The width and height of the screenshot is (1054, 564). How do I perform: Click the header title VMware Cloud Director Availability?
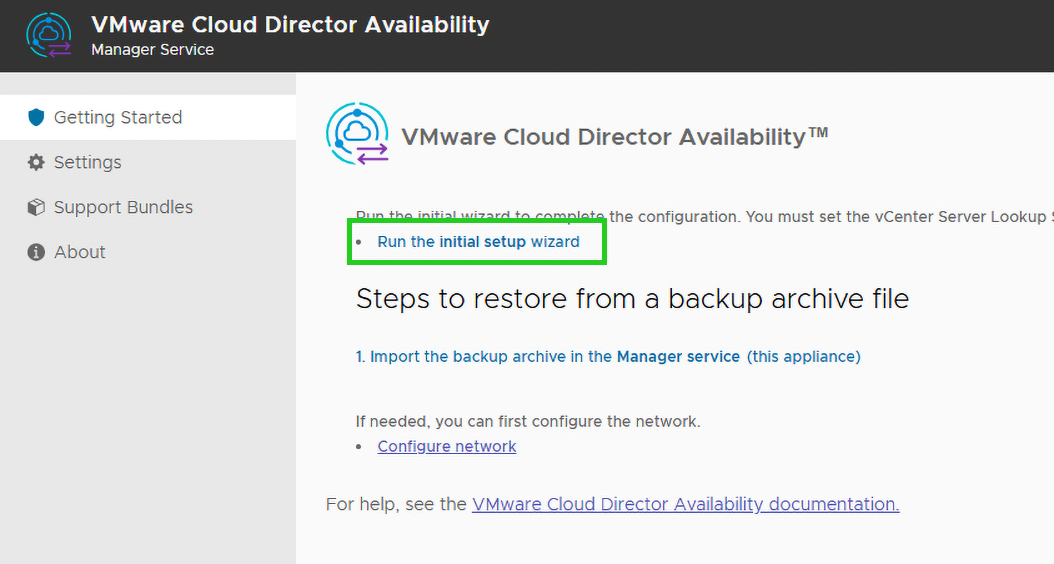290,24
